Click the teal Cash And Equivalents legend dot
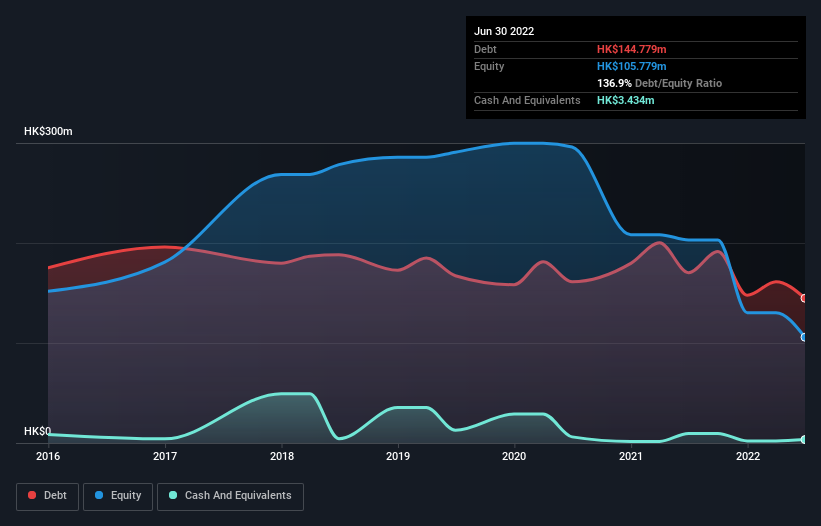 pyautogui.click(x=173, y=495)
